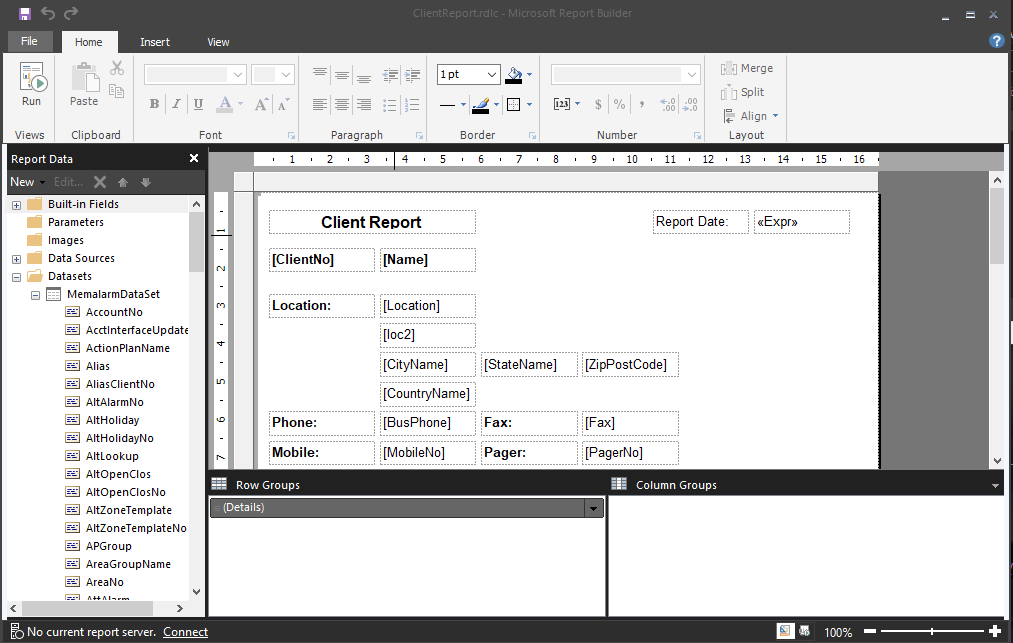Click the Merge cells button

(747, 69)
